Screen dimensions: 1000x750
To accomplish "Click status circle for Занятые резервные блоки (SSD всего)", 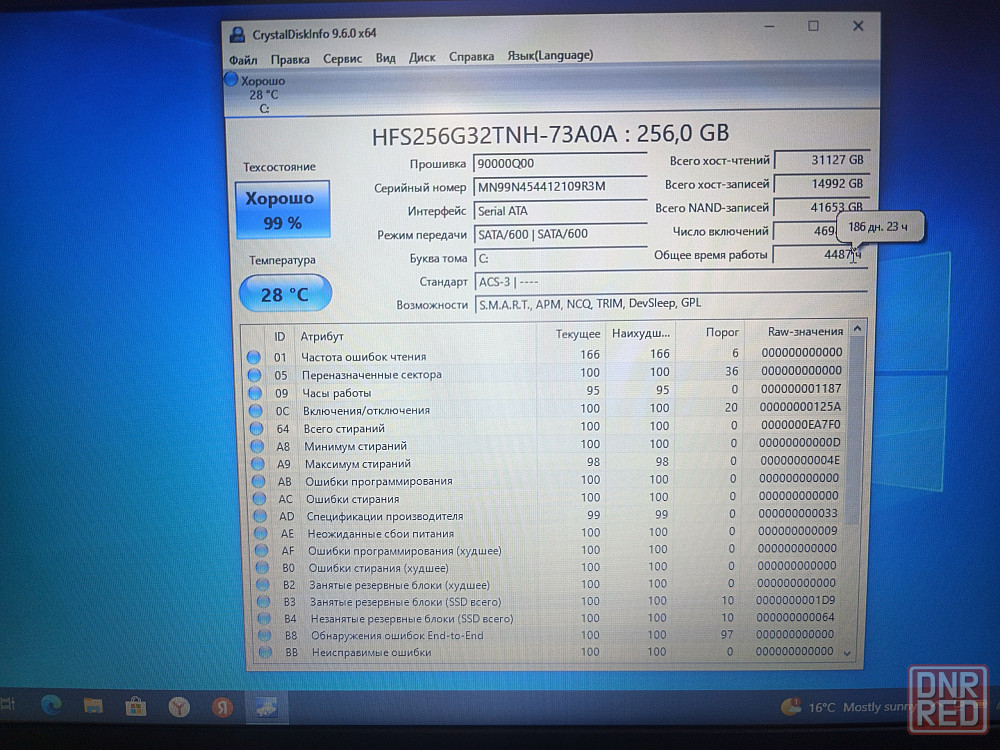I will 263,601.
